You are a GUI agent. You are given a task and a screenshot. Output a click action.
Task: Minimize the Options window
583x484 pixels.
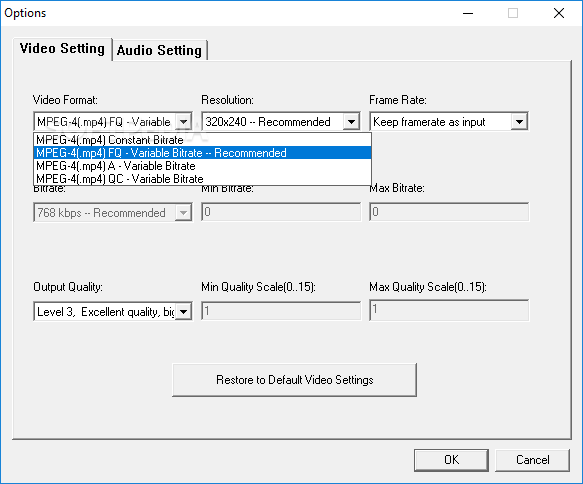(x=468, y=13)
